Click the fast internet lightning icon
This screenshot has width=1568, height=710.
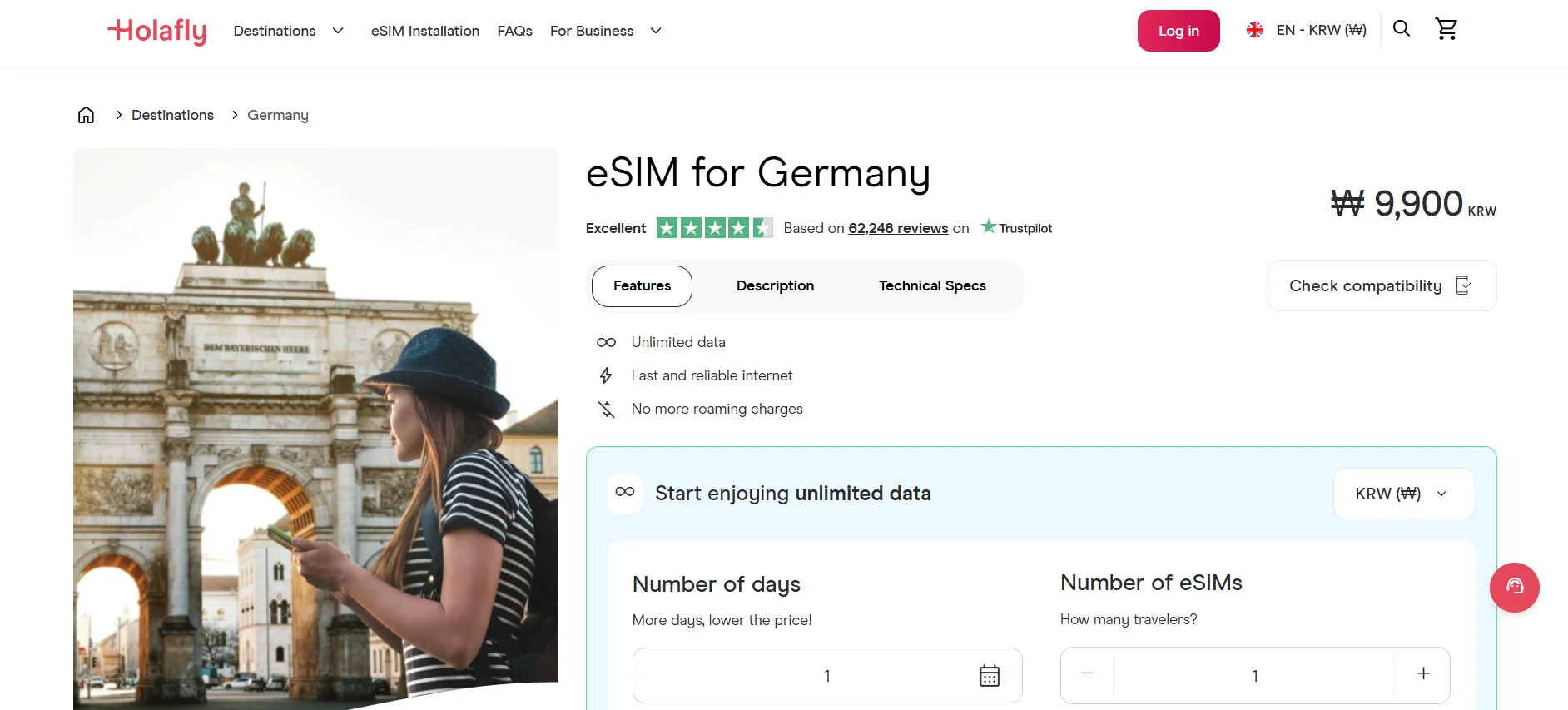(606, 375)
